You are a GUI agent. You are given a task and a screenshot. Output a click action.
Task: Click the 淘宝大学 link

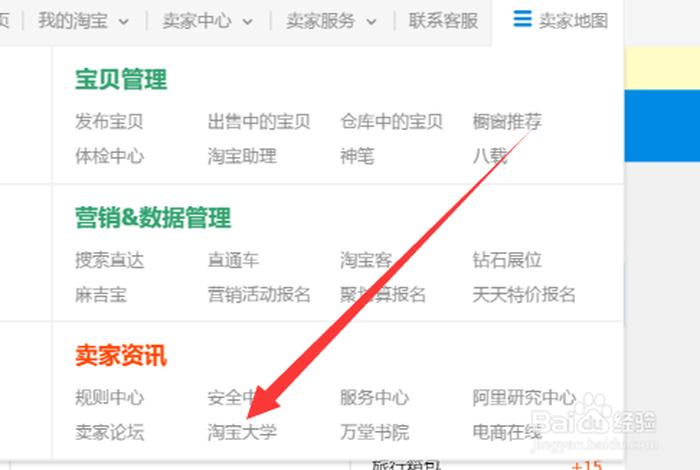click(x=242, y=432)
